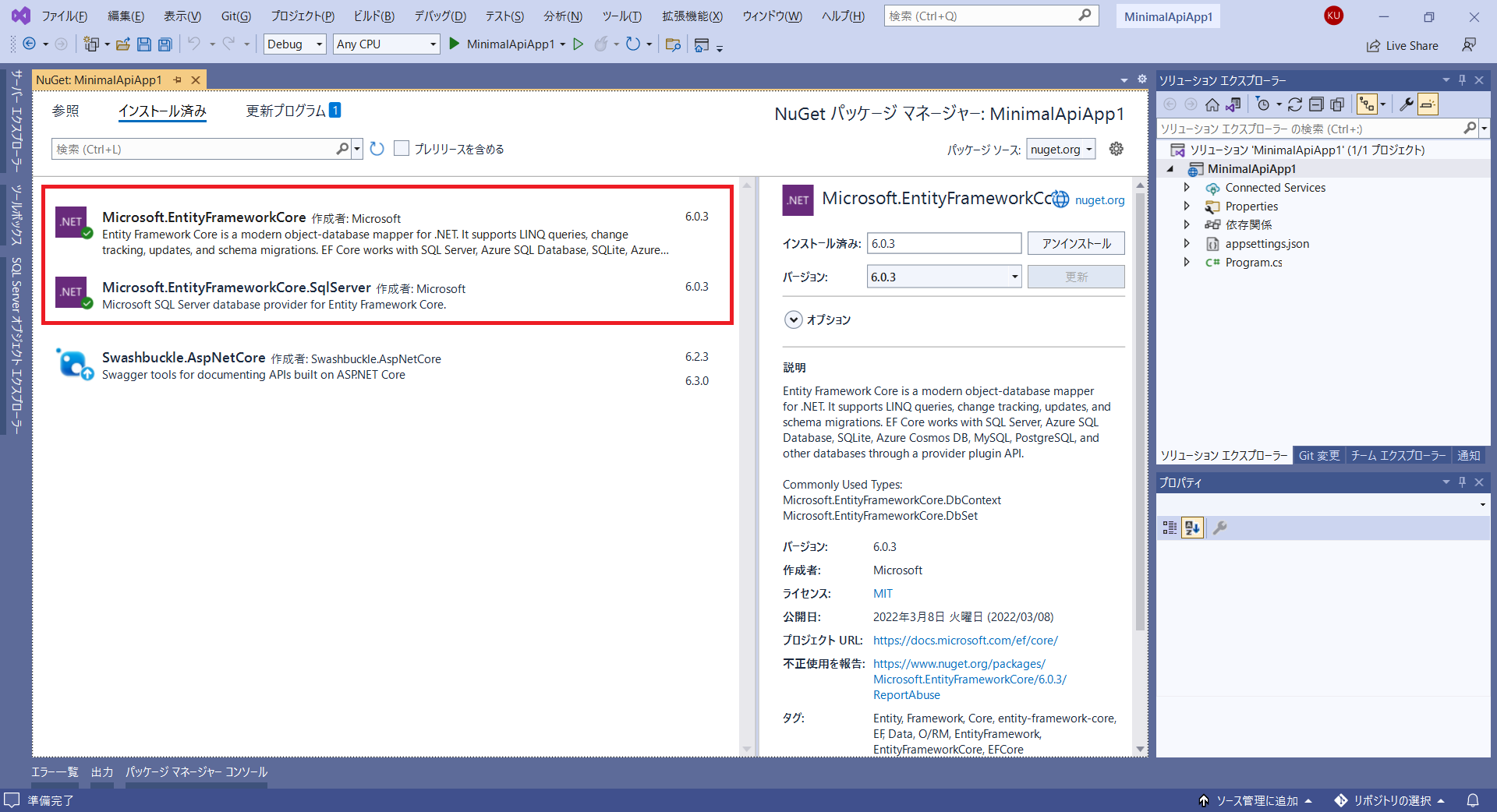
Task: Click ソース管理に追加 in status bar
Action: click(1255, 800)
